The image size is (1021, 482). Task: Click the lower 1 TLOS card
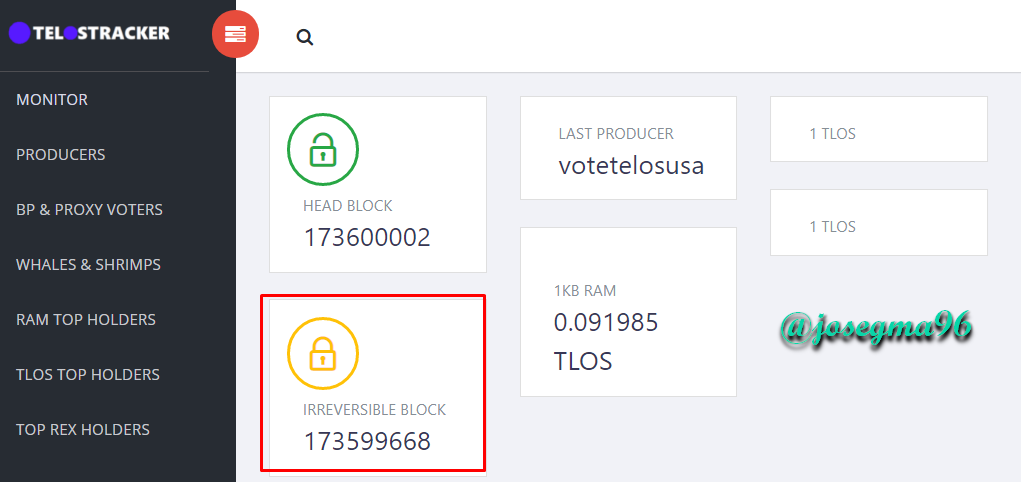[878, 222]
